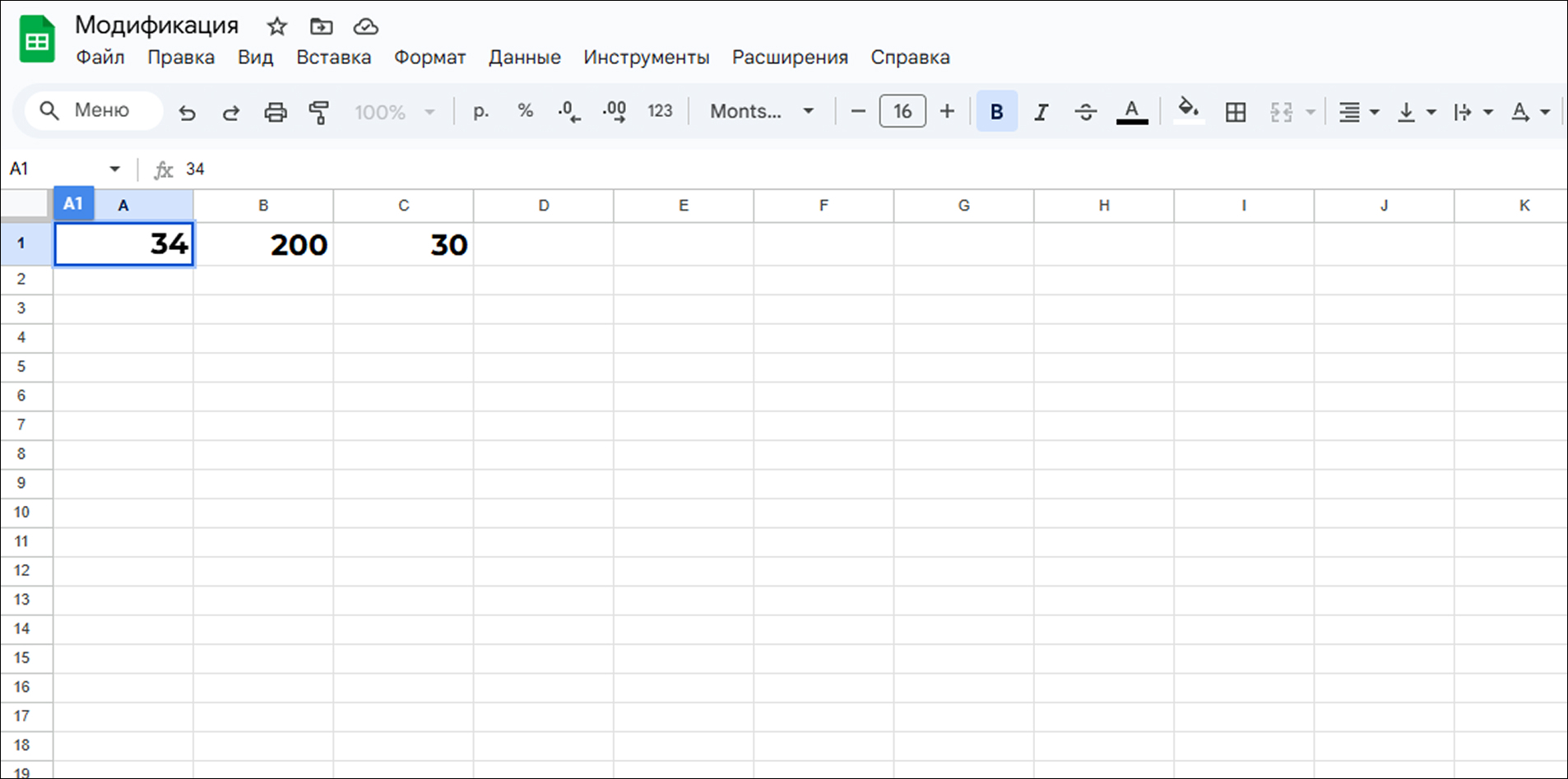Expand merge cells dropdown arrow
Screen dimensions: 1568x779
pyautogui.click(x=1311, y=112)
